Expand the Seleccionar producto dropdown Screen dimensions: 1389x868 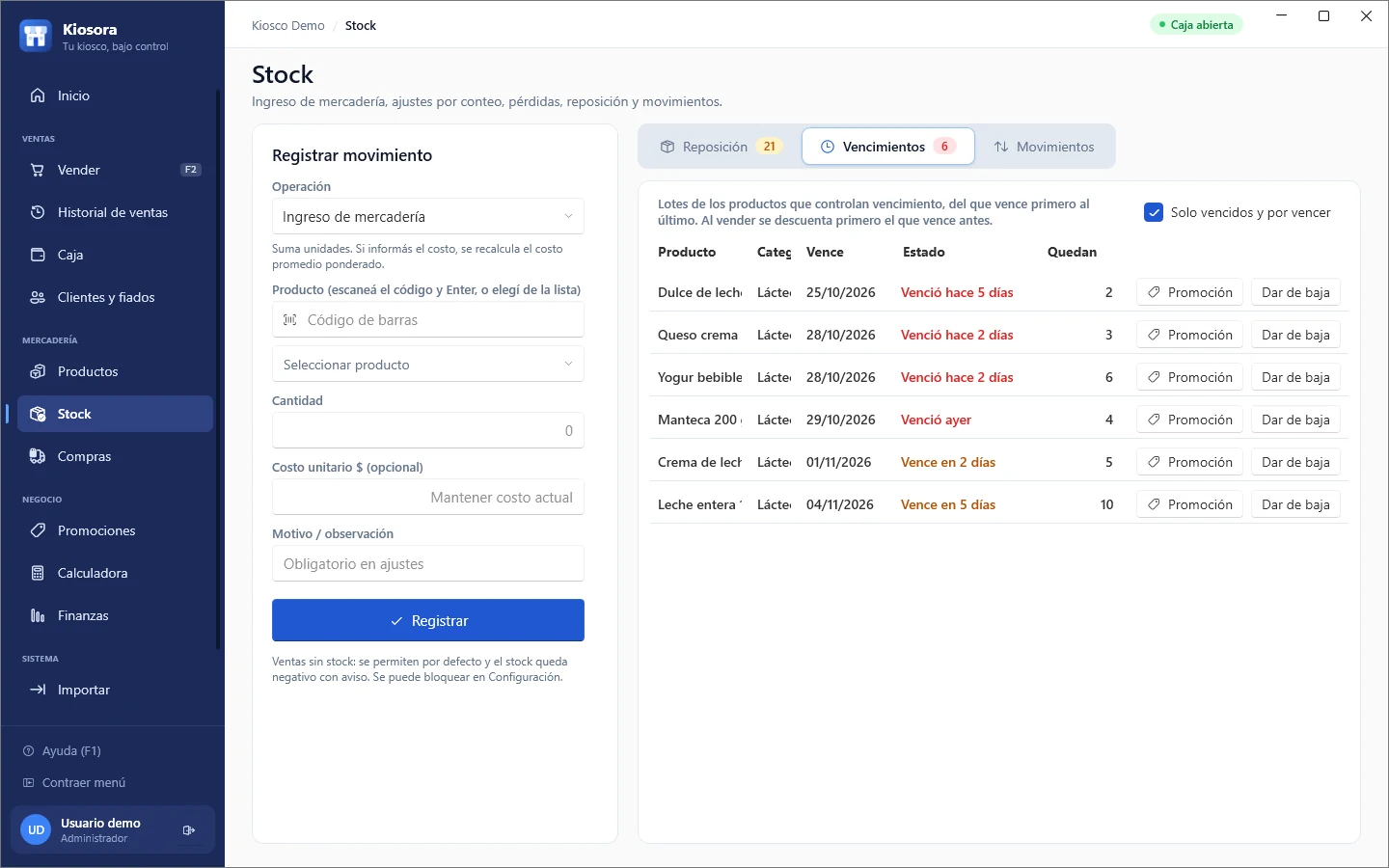pos(428,365)
